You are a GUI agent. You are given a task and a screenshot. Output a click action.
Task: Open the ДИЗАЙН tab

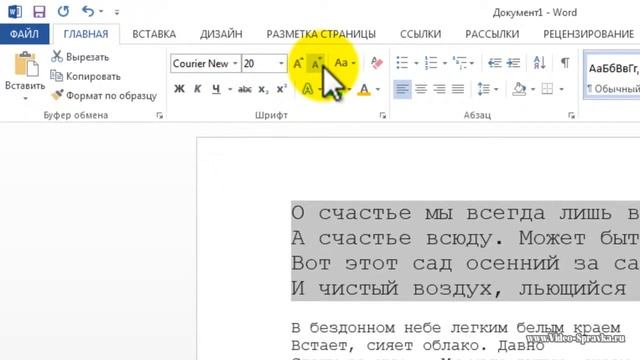pos(221,34)
